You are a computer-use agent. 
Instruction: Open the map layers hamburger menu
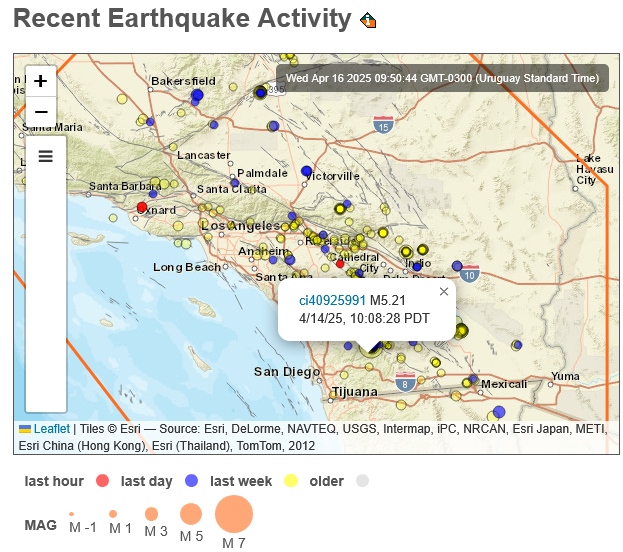46,156
